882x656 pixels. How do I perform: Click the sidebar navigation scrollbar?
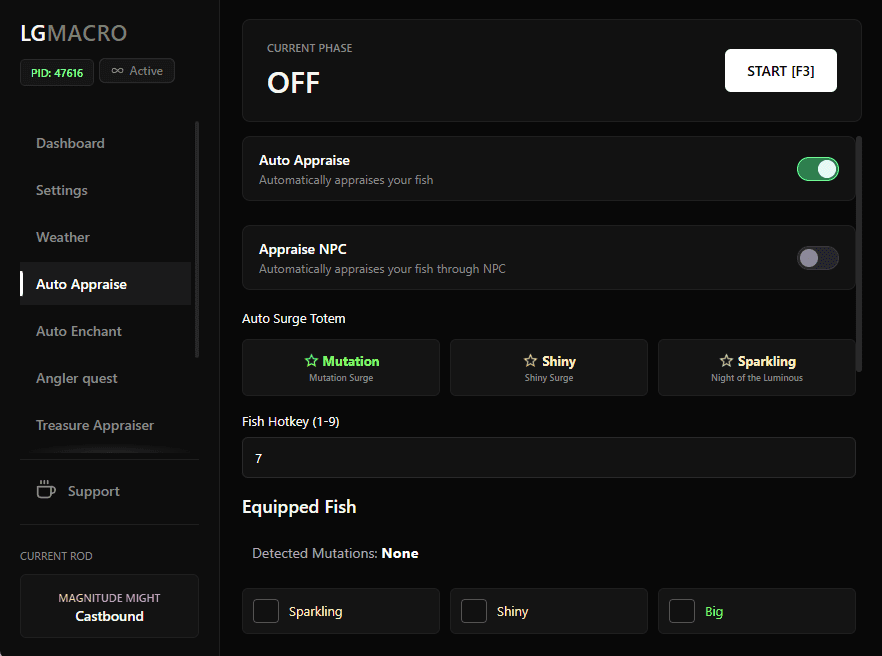(x=197, y=239)
